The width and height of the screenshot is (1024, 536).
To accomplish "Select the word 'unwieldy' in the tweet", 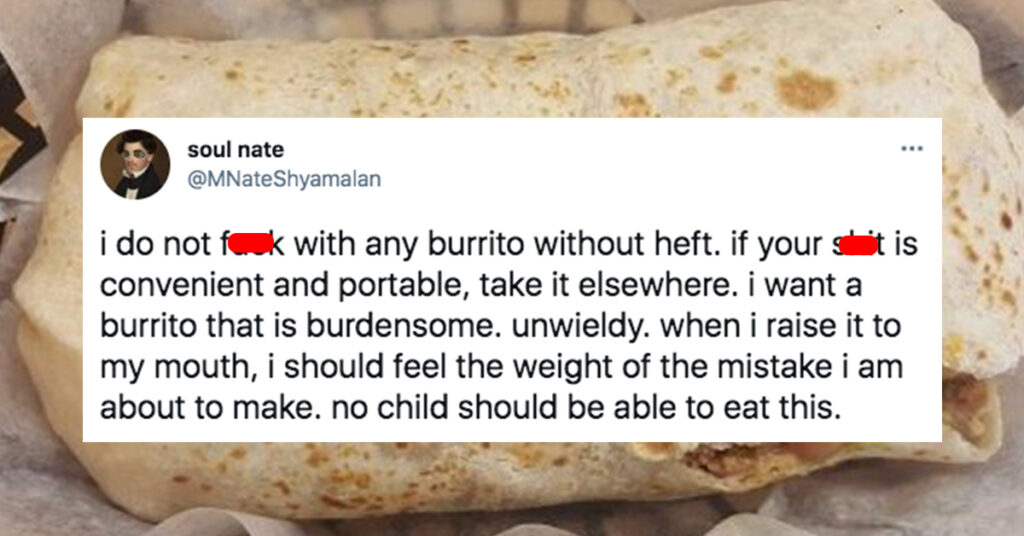I will point(580,327).
